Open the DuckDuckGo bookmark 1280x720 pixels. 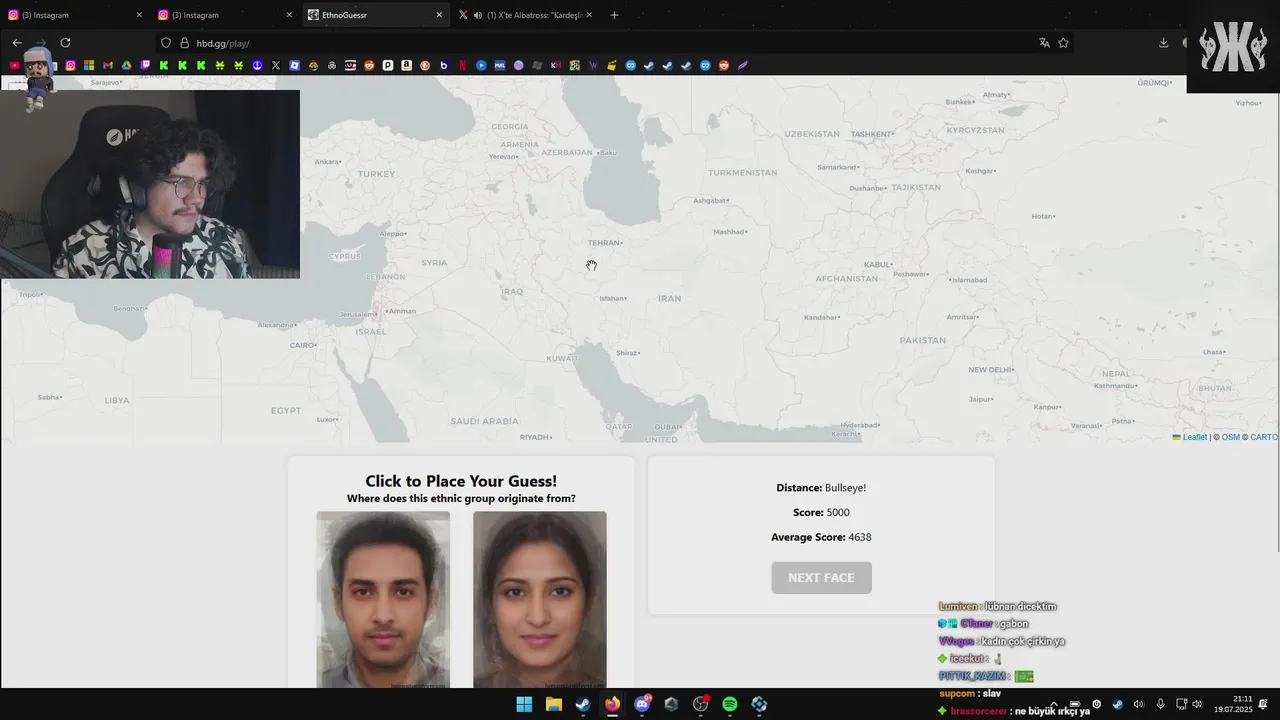tap(425, 65)
